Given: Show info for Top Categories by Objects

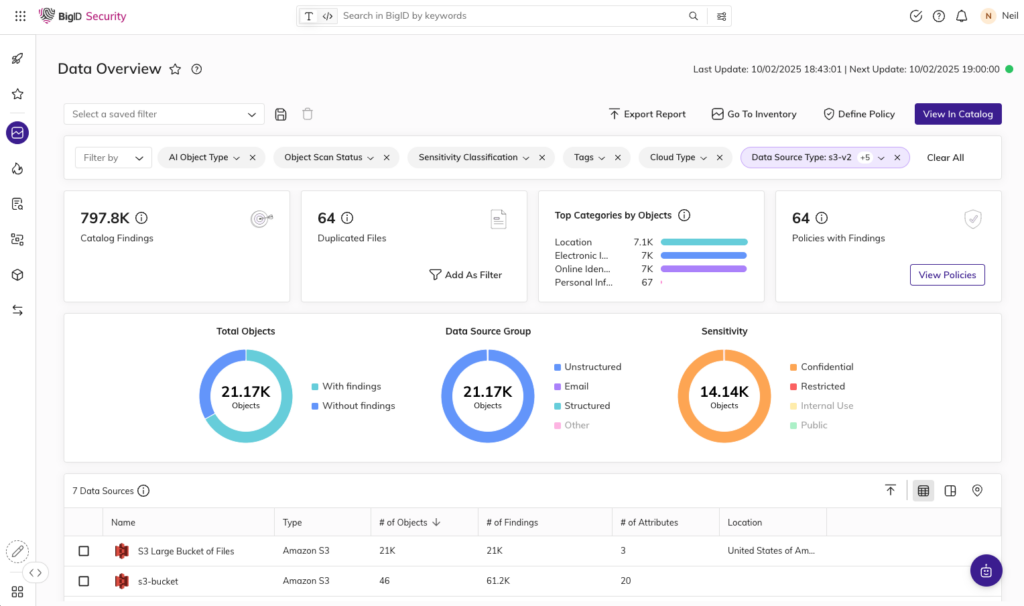Looking at the screenshot, I should (684, 215).
